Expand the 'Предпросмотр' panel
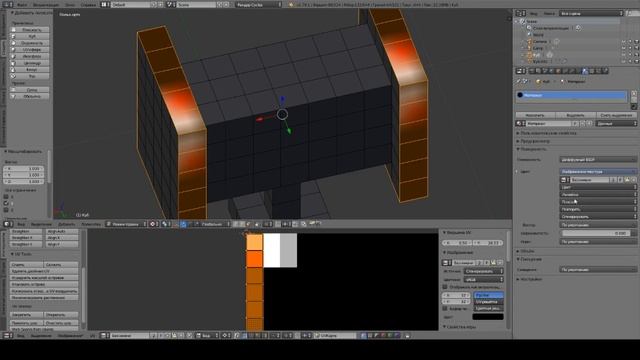 [x=535, y=141]
